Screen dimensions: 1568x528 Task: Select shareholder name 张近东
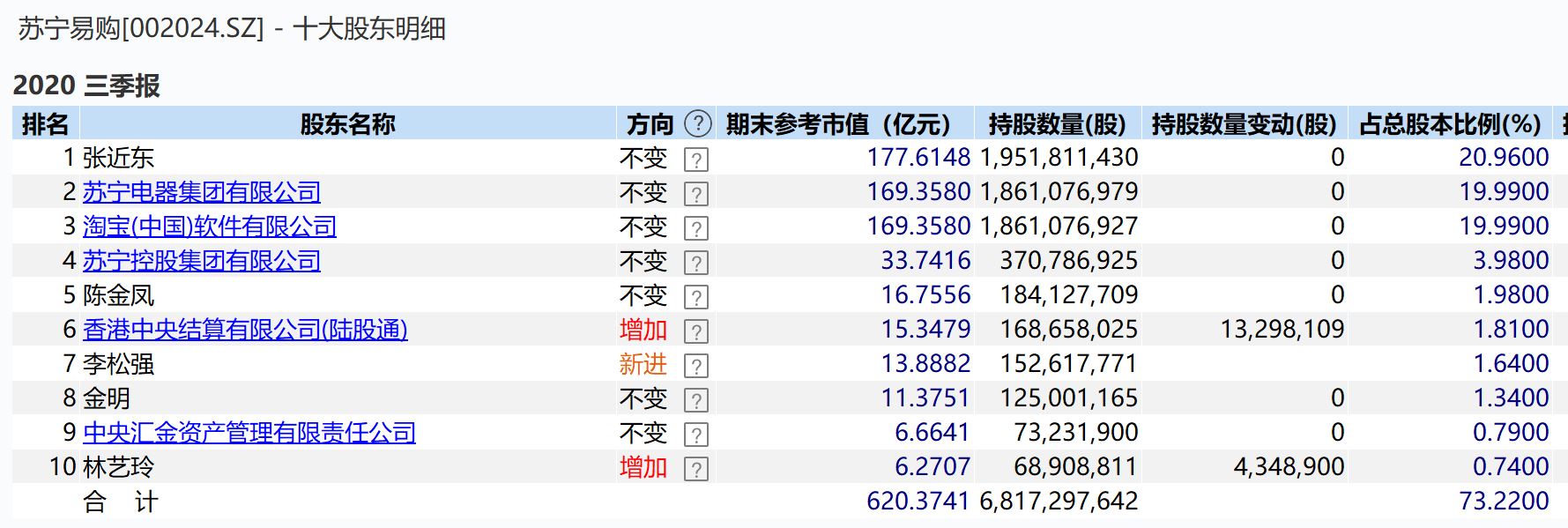click(x=118, y=158)
